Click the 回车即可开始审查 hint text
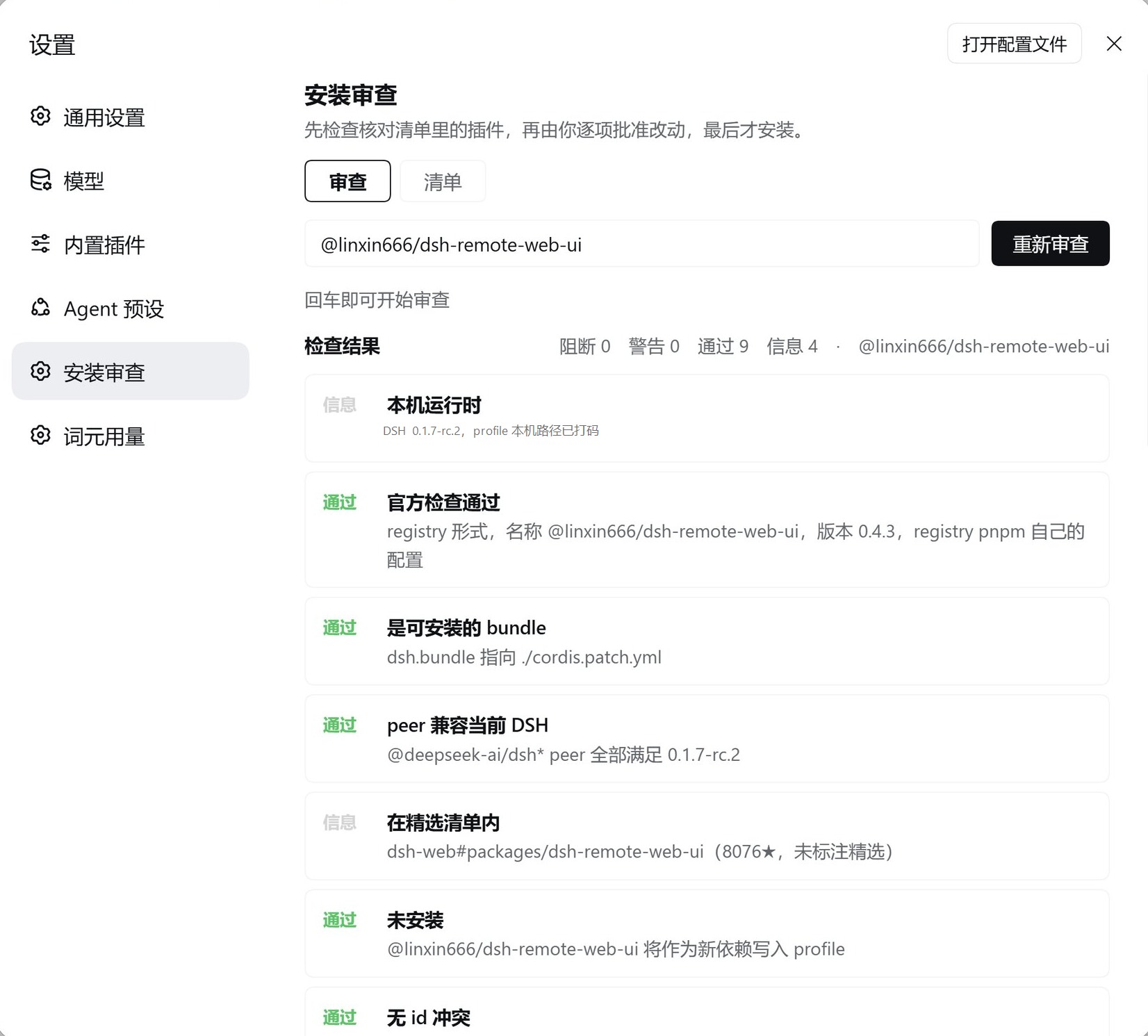 [377, 299]
